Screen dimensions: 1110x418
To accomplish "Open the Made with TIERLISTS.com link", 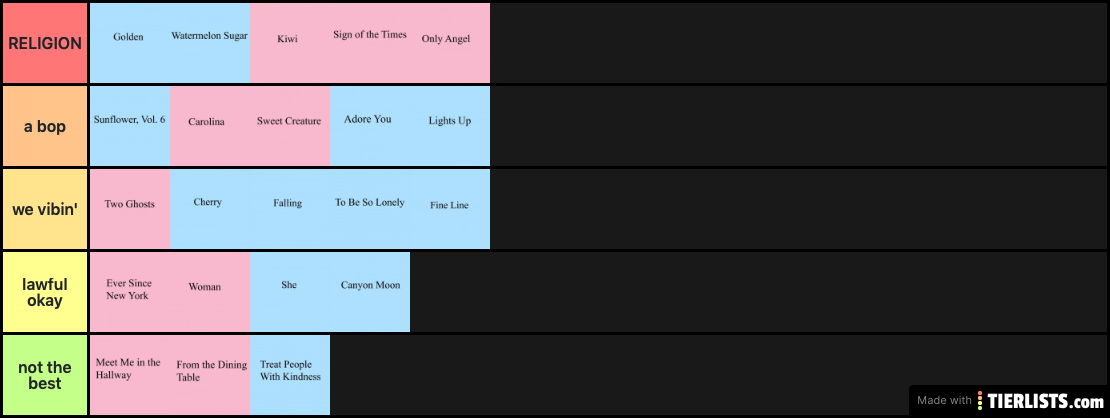I will point(1012,401).
